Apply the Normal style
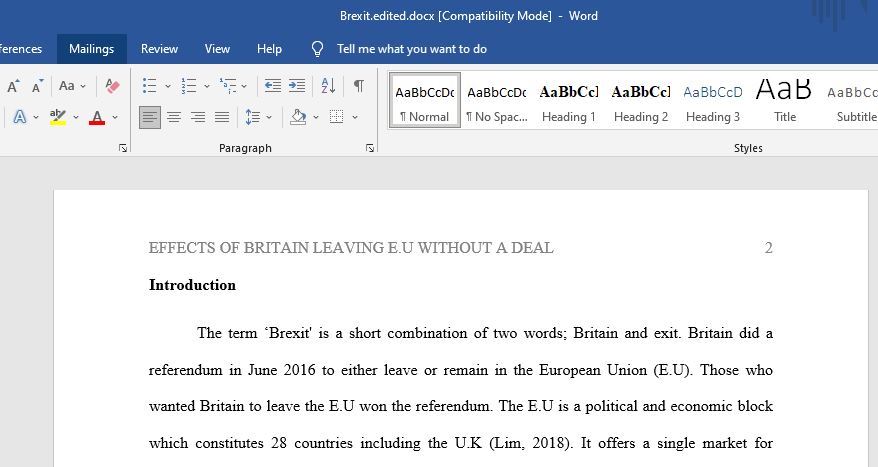The image size is (878, 467). [424, 100]
